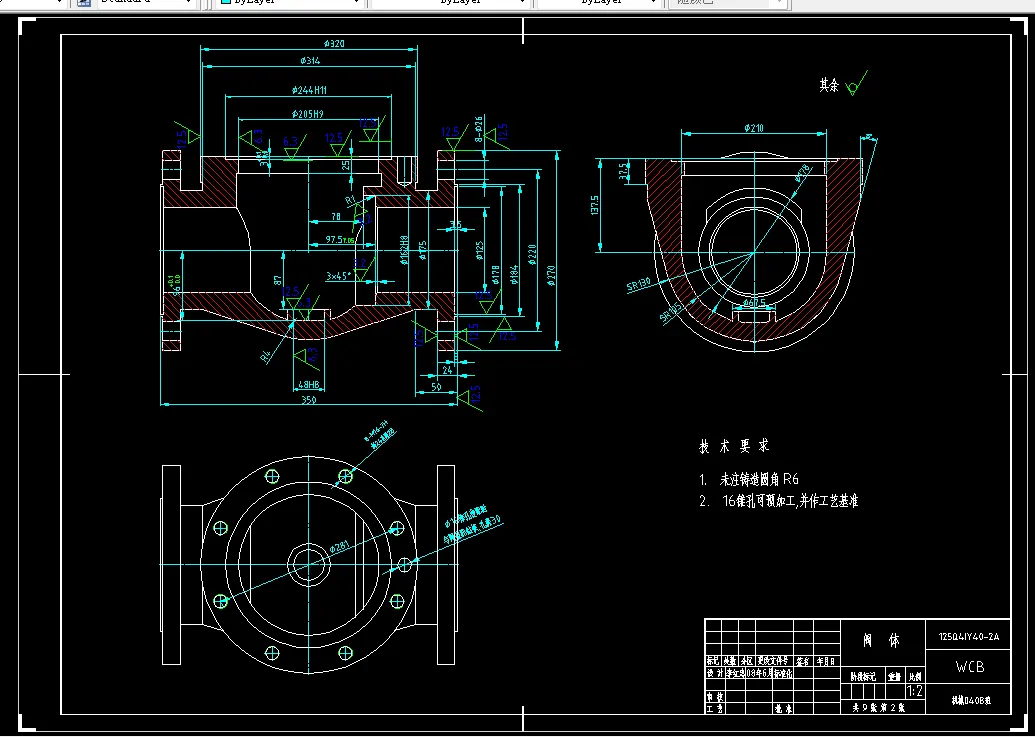Open the Standard style dropdown in toolbar
The width and height of the screenshot is (1035, 737).
pyautogui.click(x=147, y=2)
